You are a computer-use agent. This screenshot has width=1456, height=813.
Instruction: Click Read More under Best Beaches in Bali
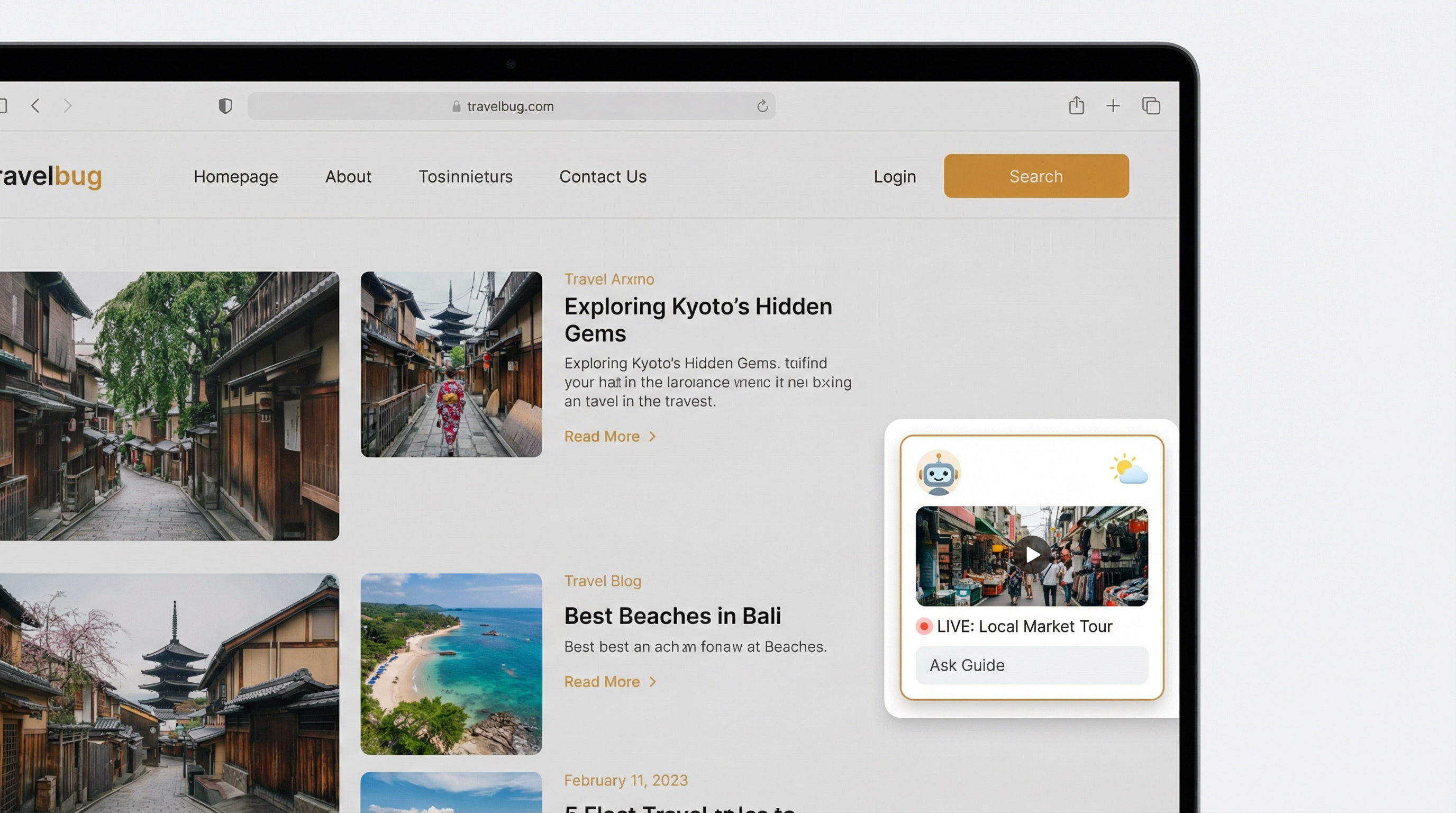(609, 682)
